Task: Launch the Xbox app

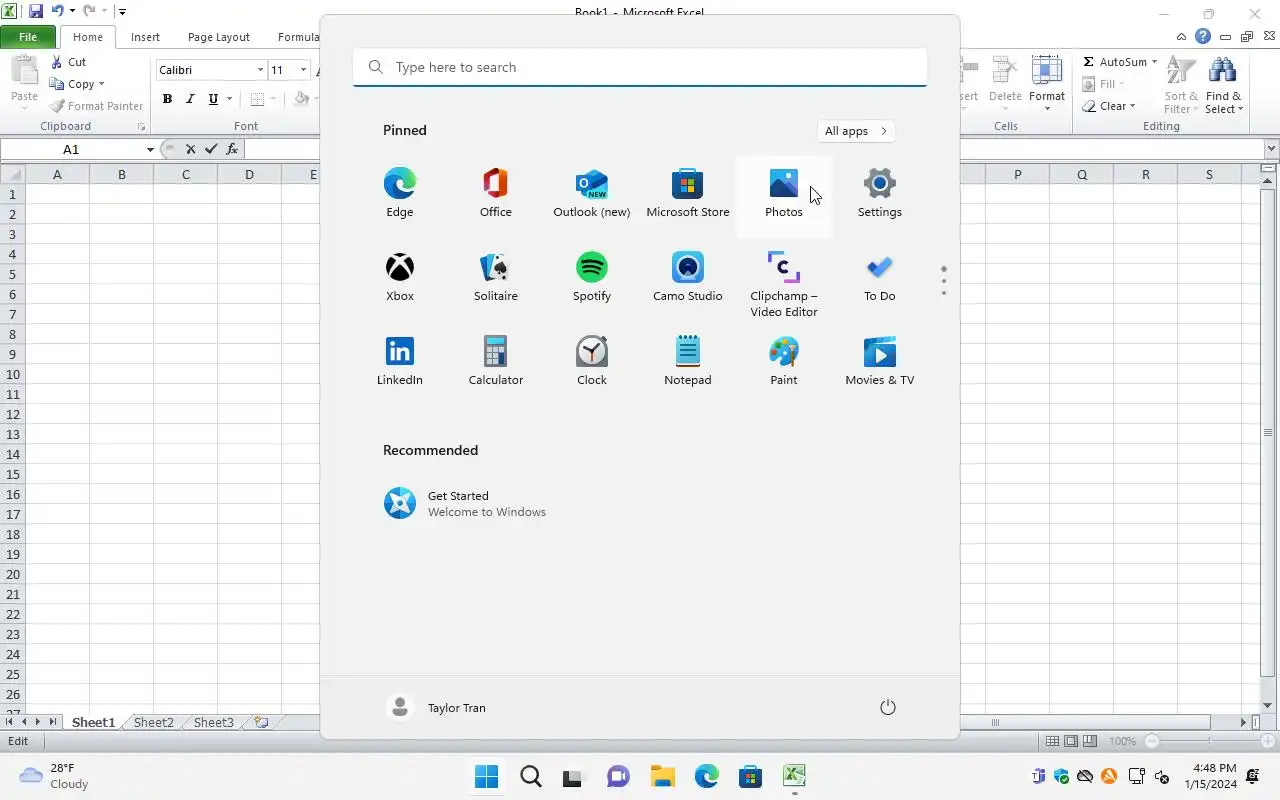Action: click(399, 277)
